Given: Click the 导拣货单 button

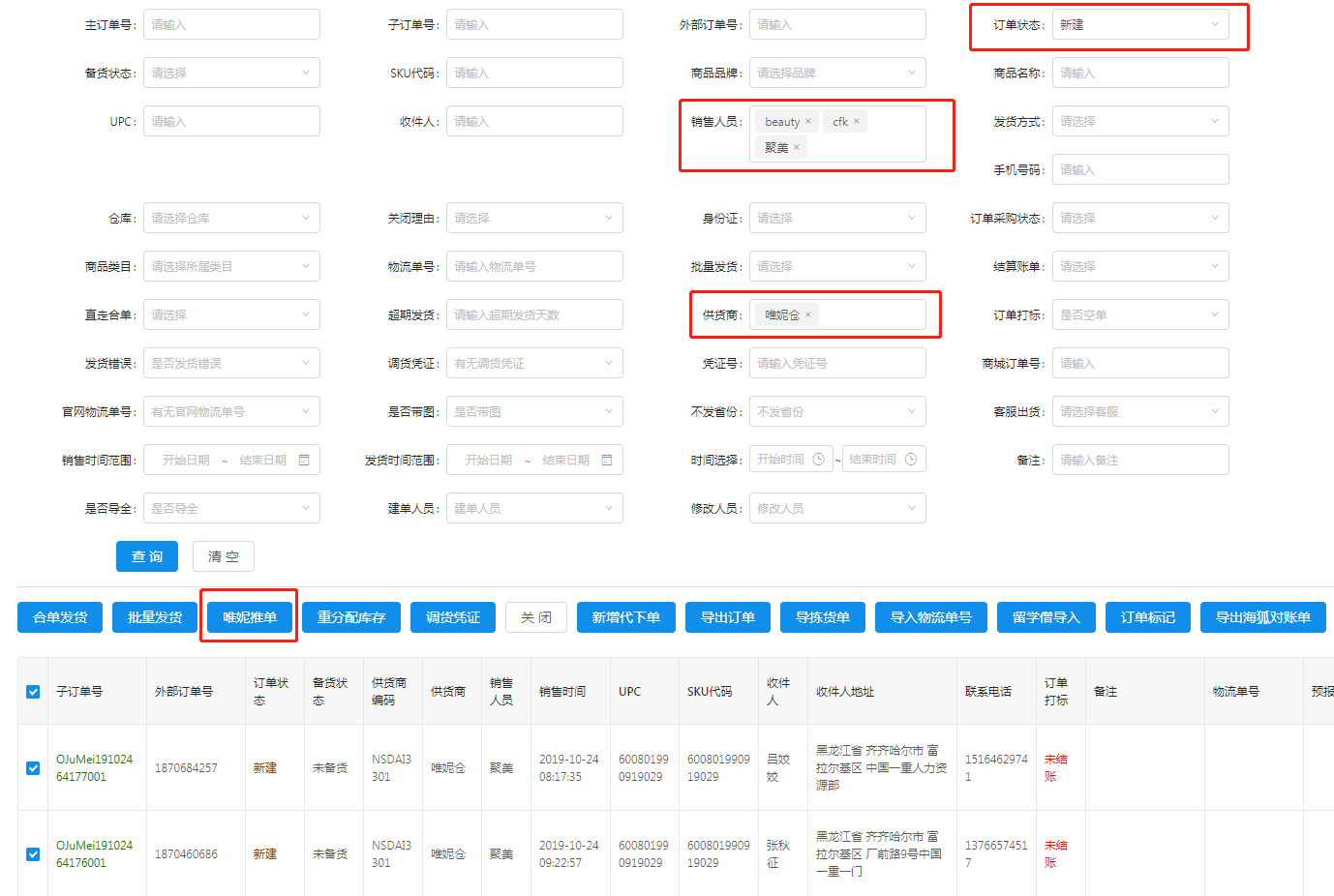Looking at the screenshot, I should point(823,617).
